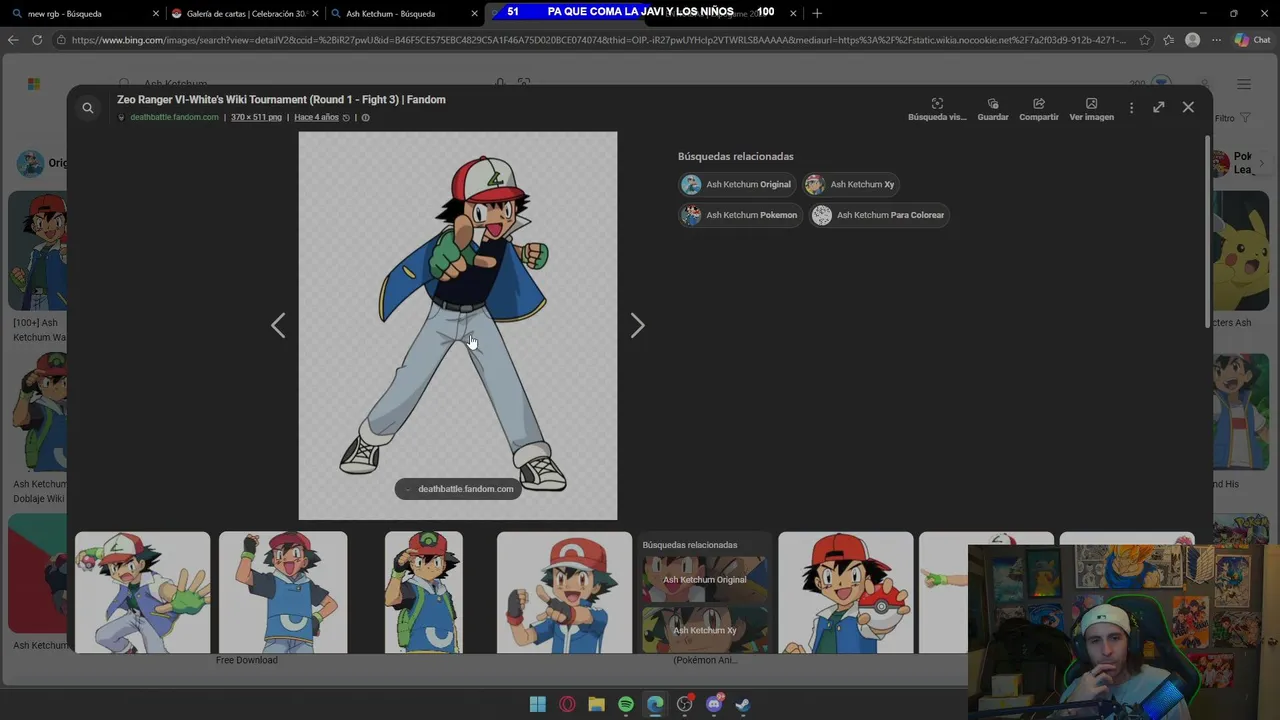The image size is (1280, 720).
Task: Open the deathbattle.fandom.com source link
Action: [174, 117]
